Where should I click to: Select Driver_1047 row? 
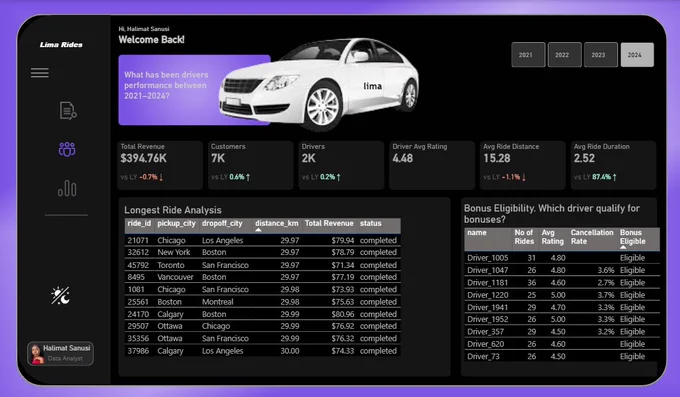click(x=562, y=270)
